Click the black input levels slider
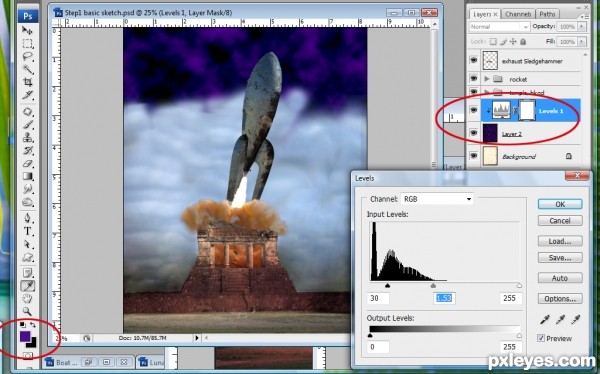 (x=387, y=286)
